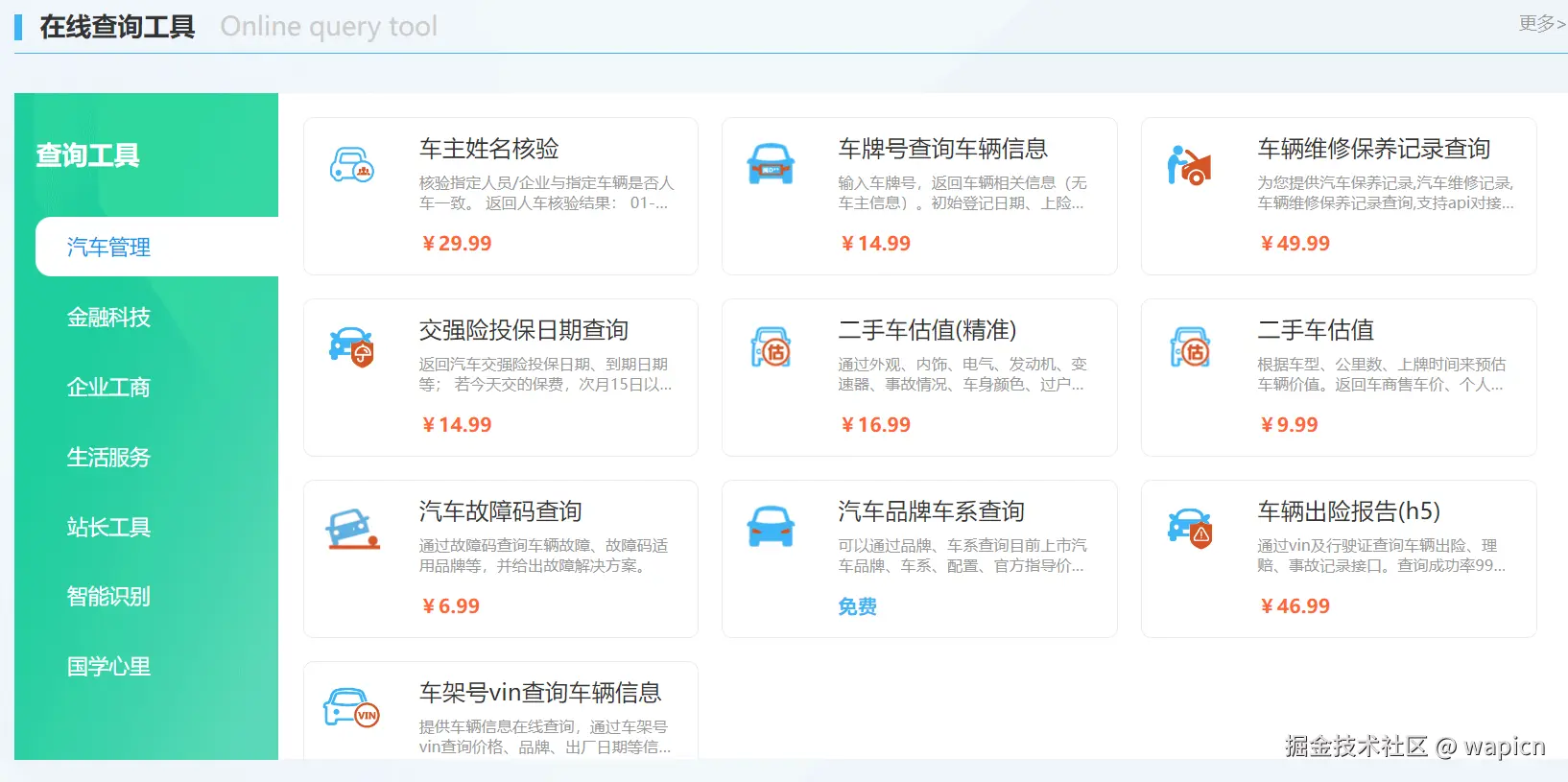
Task: Click the 在线查询工具 section heading
Action: tap(117, 27)
